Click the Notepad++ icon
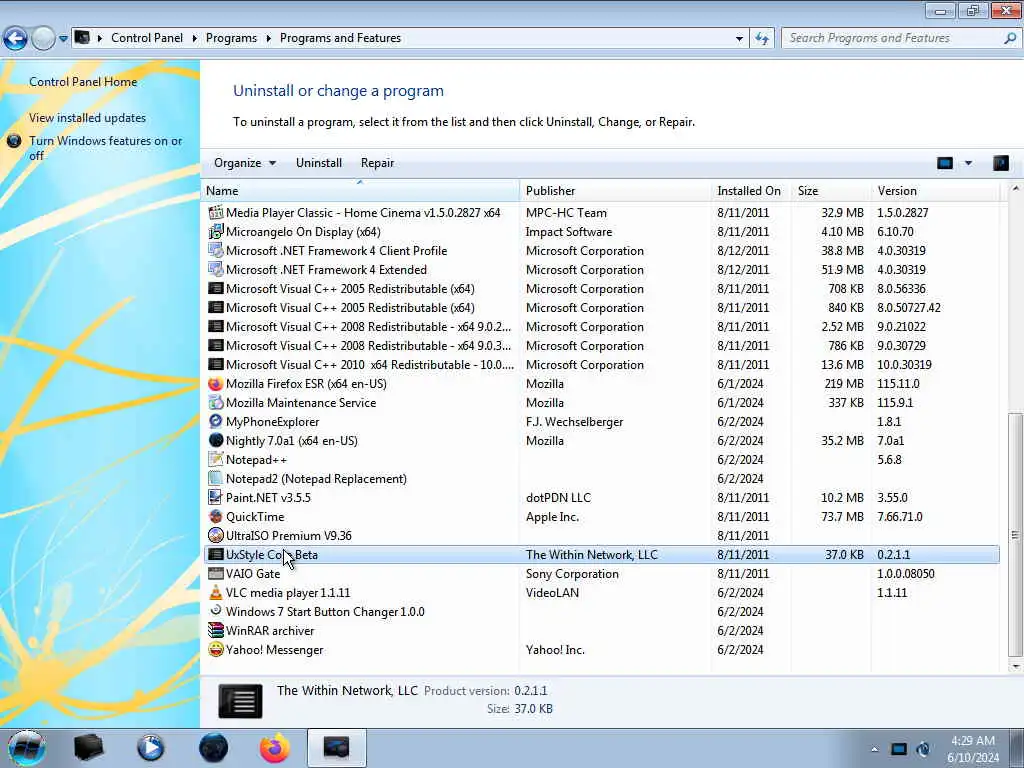 coord(216,460)
